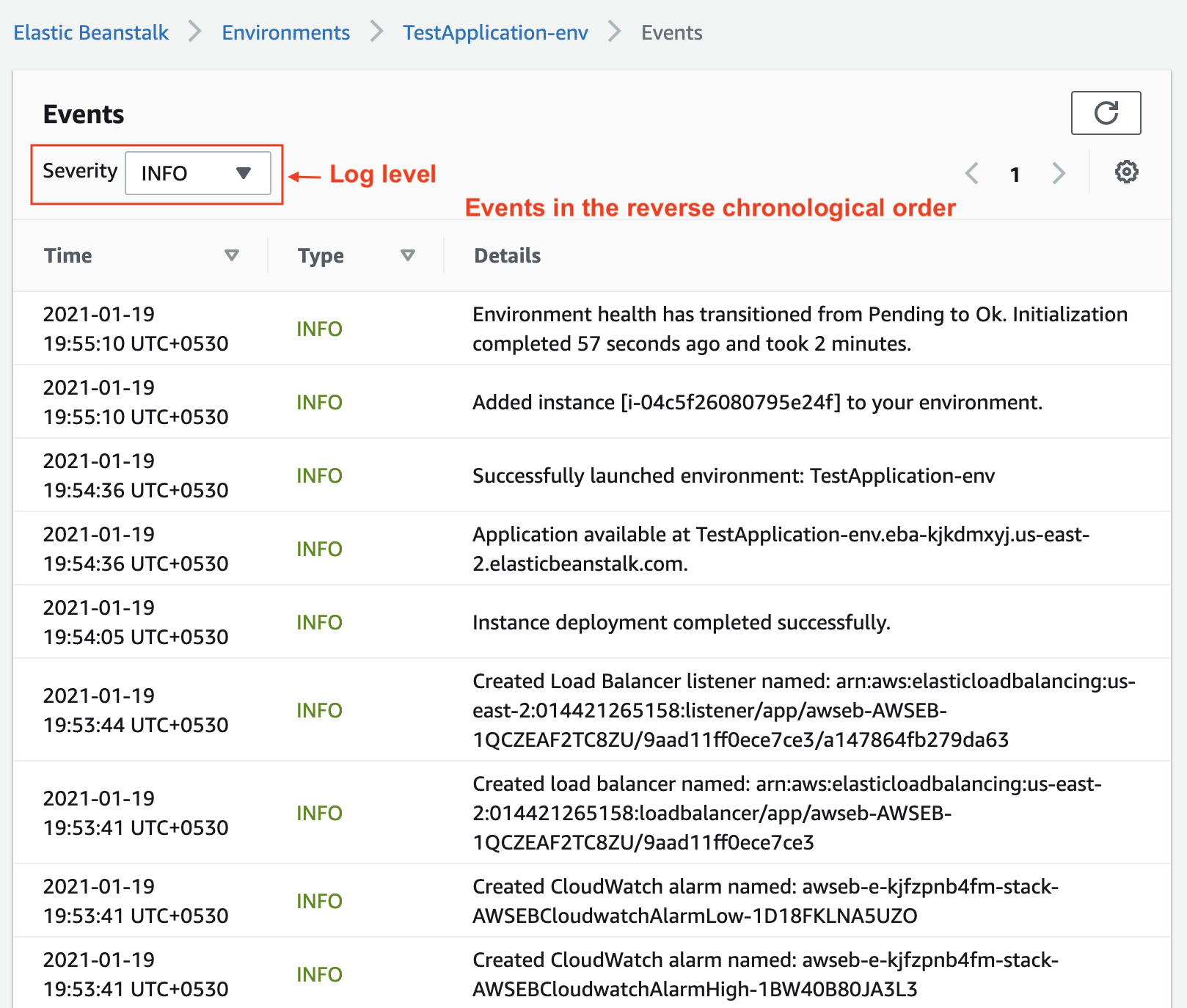The width and height of the screenshot is (1187, 1008).
Task: Select the 'Instance deployment completed successfully' details
Action: point(682,622)
